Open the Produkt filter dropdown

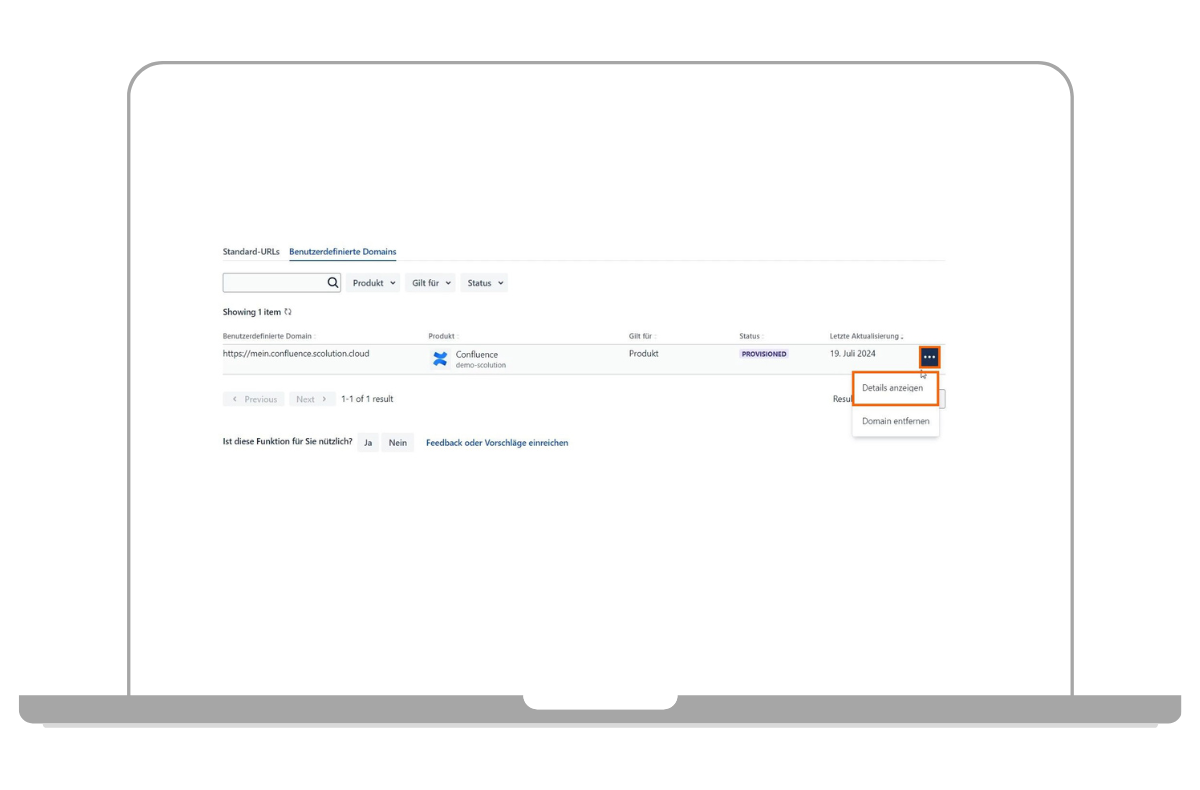pos(372,282)
